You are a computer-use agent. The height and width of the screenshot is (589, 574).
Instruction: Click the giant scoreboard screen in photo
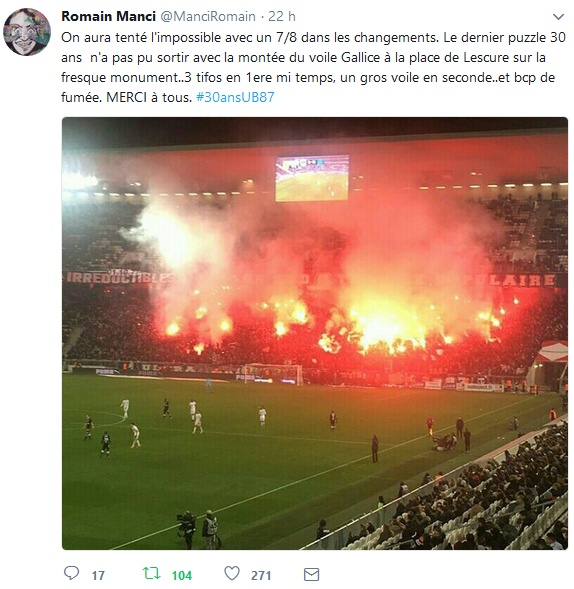pyautogui.click(x=312, y=178)
